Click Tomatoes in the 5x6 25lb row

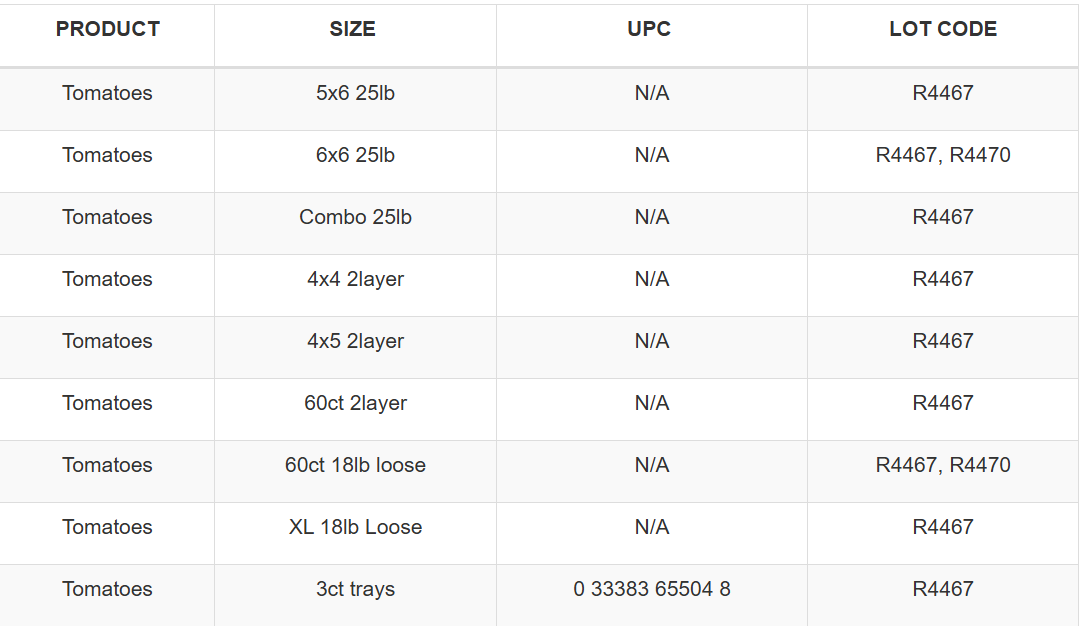(107, 93)
